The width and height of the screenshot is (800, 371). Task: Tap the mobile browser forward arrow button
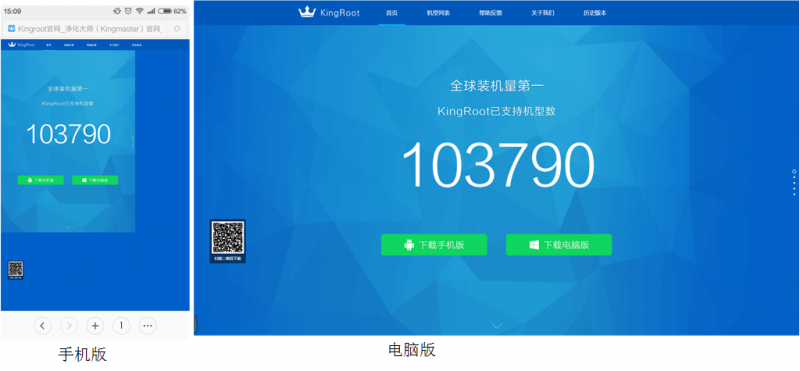click(x=69, y=326)
